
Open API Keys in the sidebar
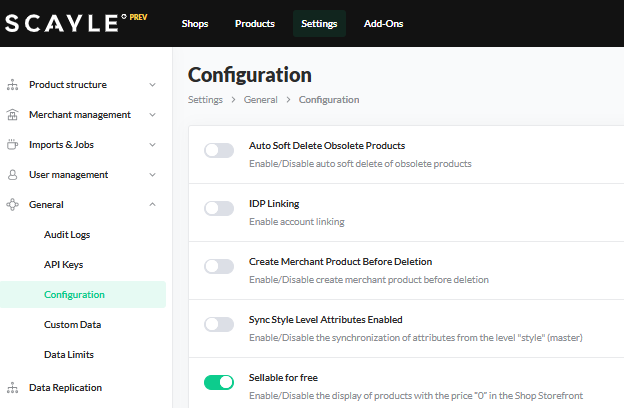coord(63,265)
